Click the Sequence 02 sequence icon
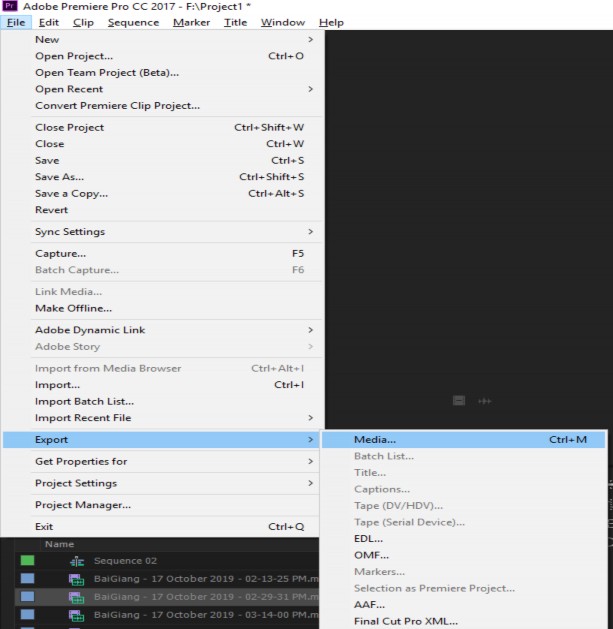The image size is (613, 629). coord(77,561)
